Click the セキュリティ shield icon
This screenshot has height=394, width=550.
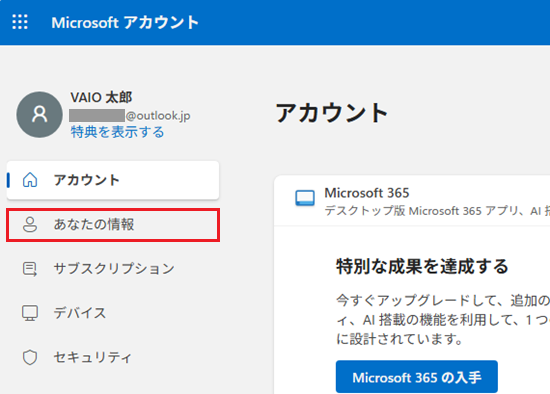30,358
